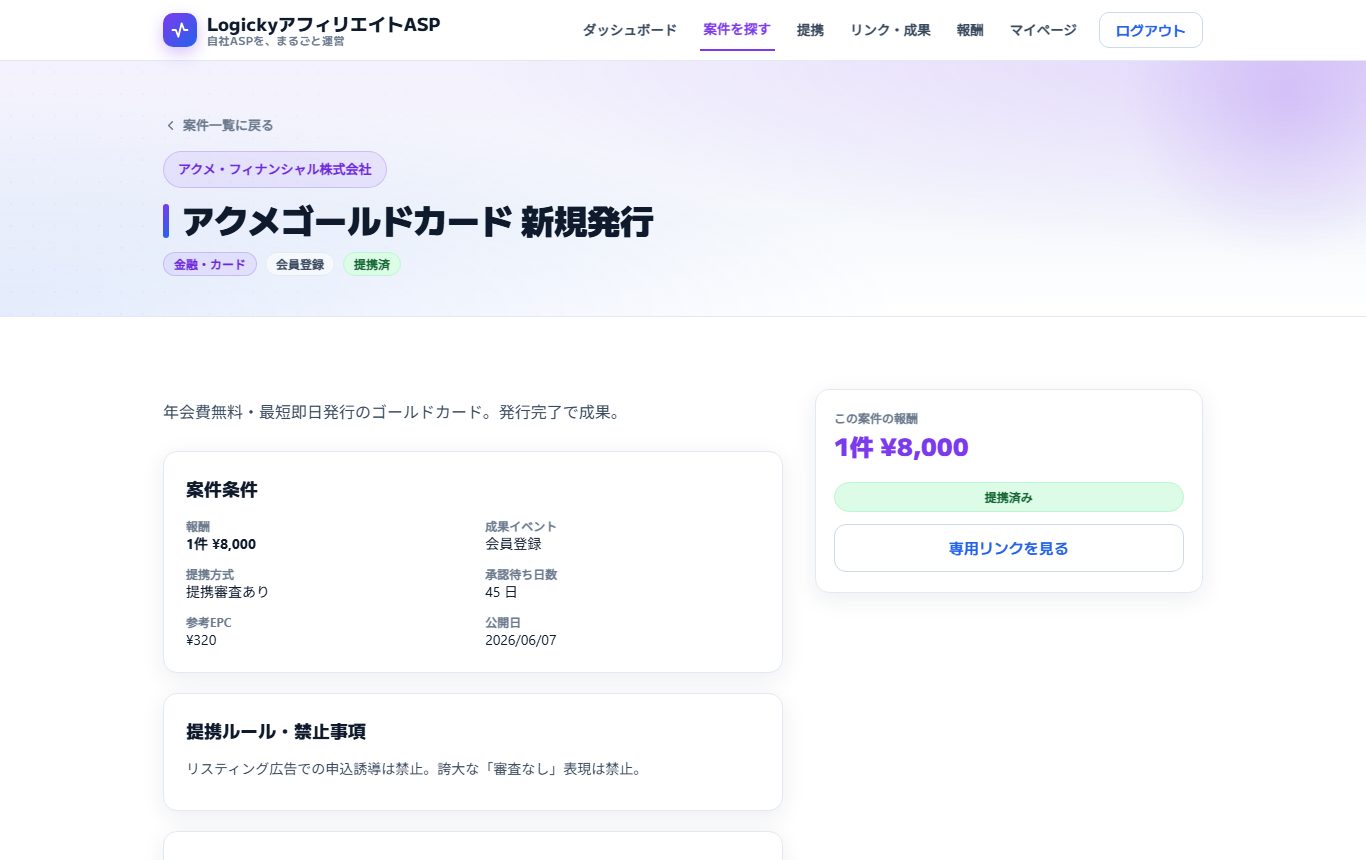Click the Logicky pulse logo icon
The image size is (1366, 860).
[x=180, y=30]
